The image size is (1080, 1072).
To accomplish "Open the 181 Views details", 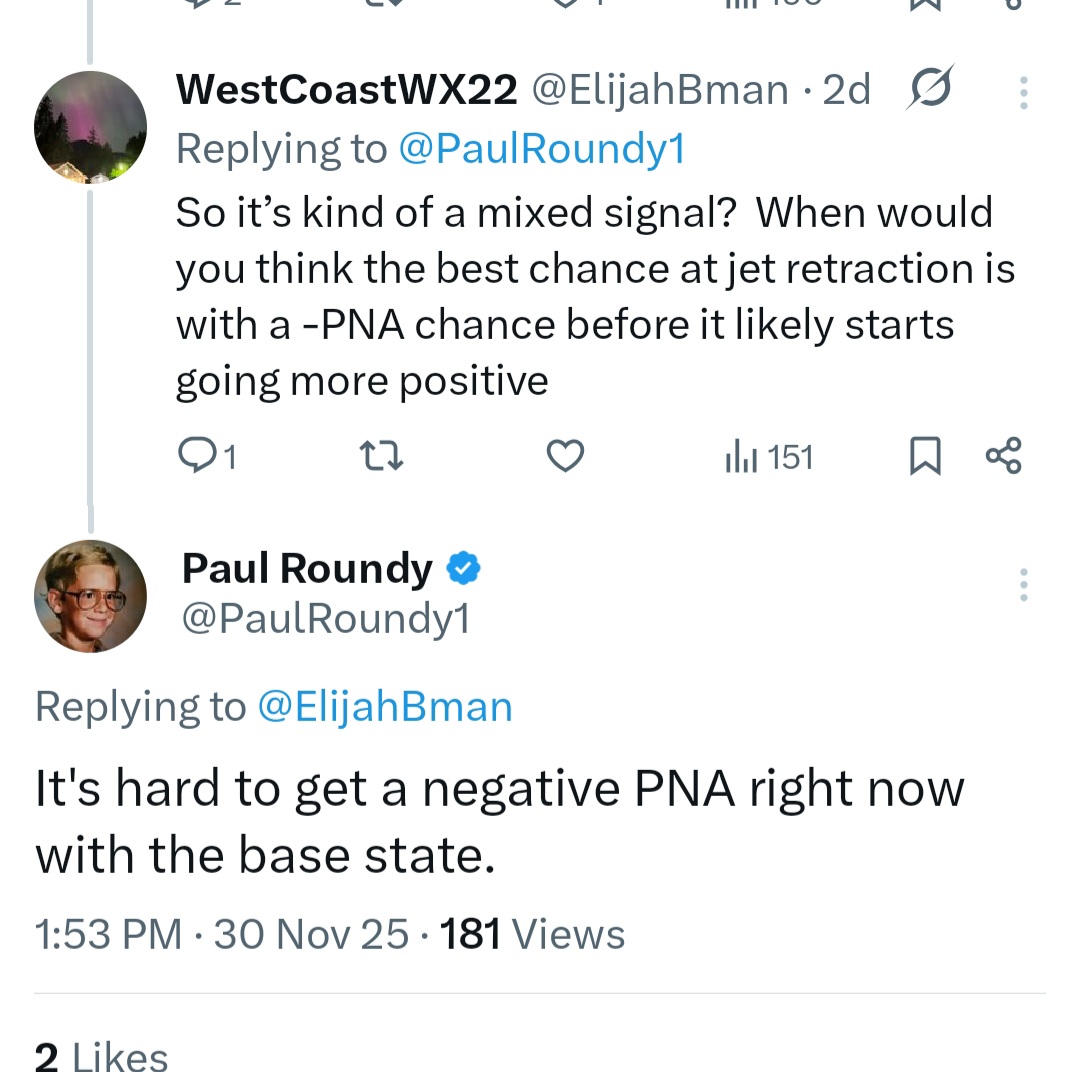I will click(532, 935).
